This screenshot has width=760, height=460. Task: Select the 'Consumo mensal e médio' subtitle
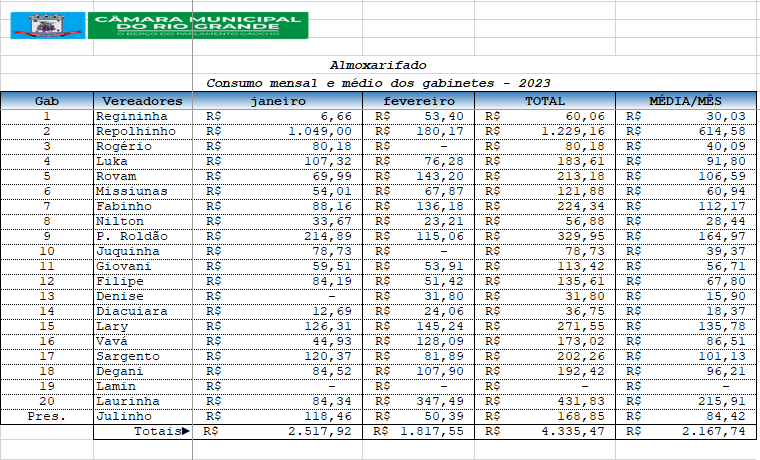tap(378, 83)
